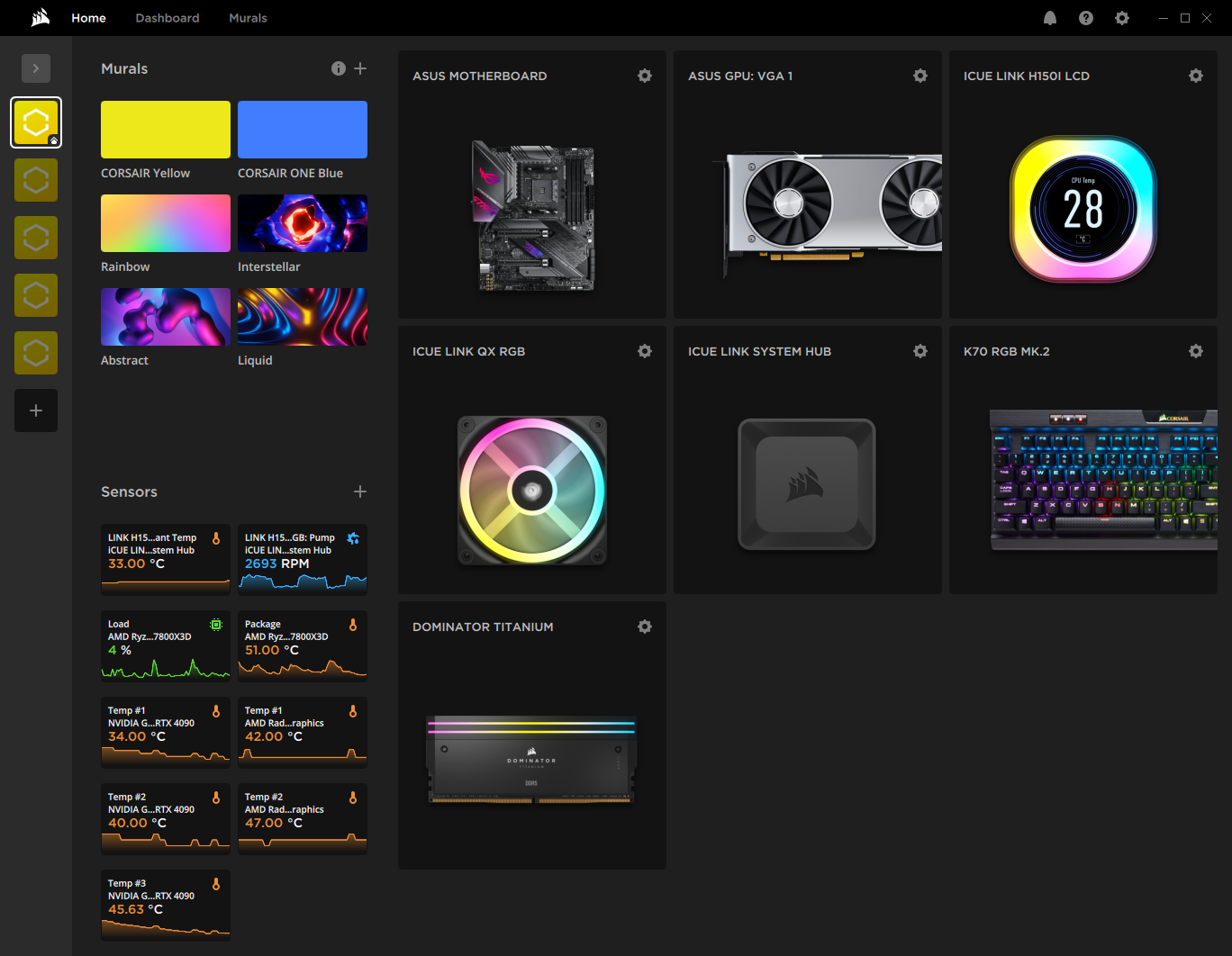Click the ICUE LINK QX RGB card title
Screen dimensions: 1232x956
468,351
